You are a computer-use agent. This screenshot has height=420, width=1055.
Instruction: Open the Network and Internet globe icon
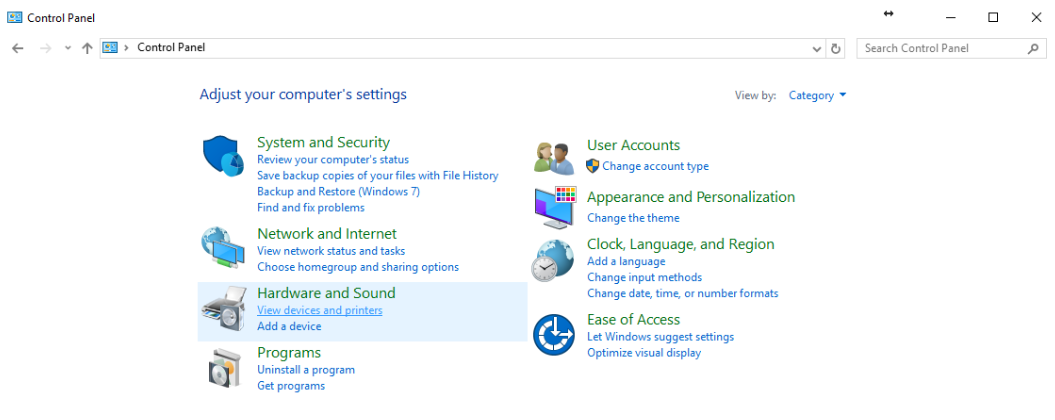[x=223, y=249]
